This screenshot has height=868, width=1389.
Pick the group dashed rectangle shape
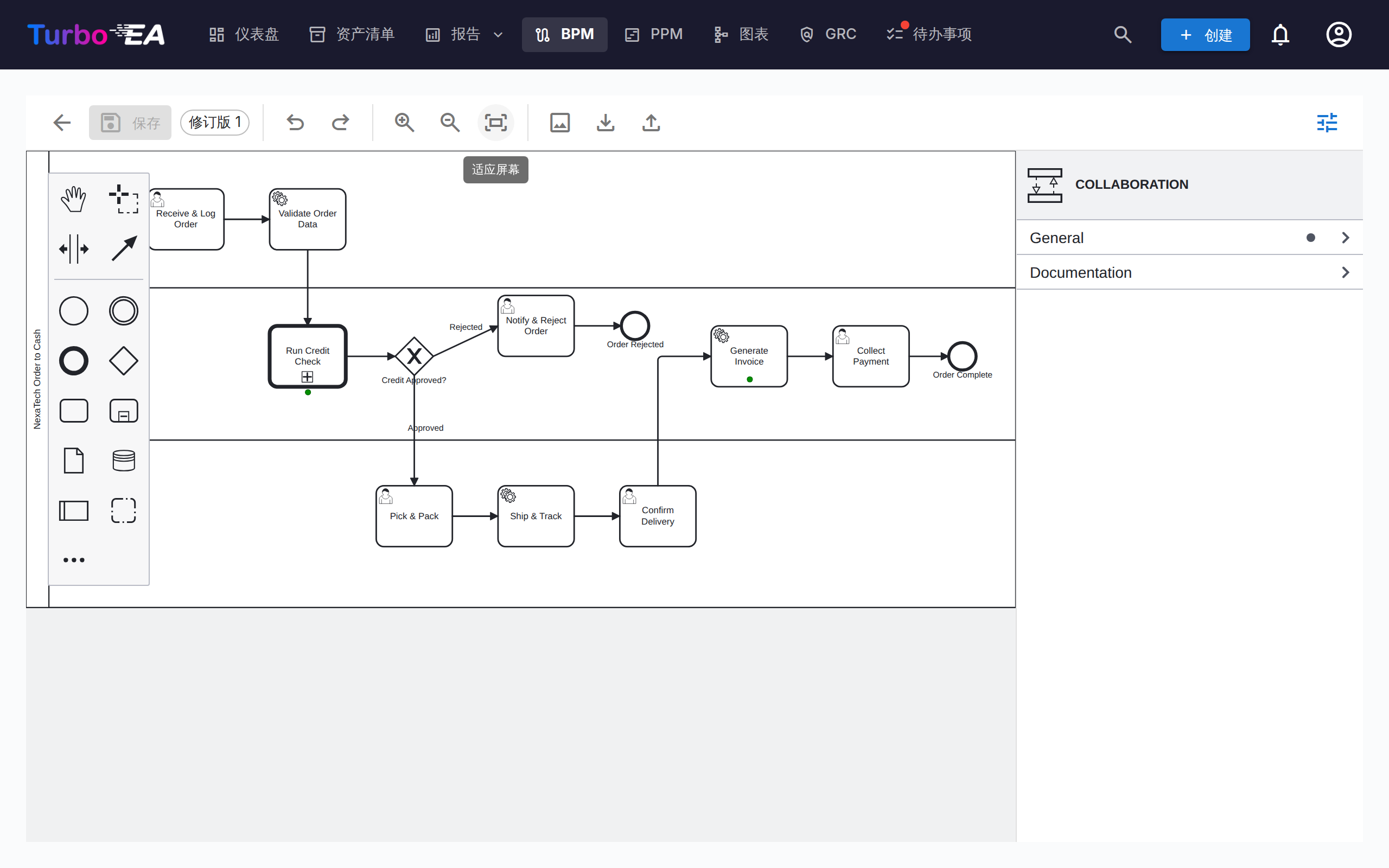click(123, 510)
